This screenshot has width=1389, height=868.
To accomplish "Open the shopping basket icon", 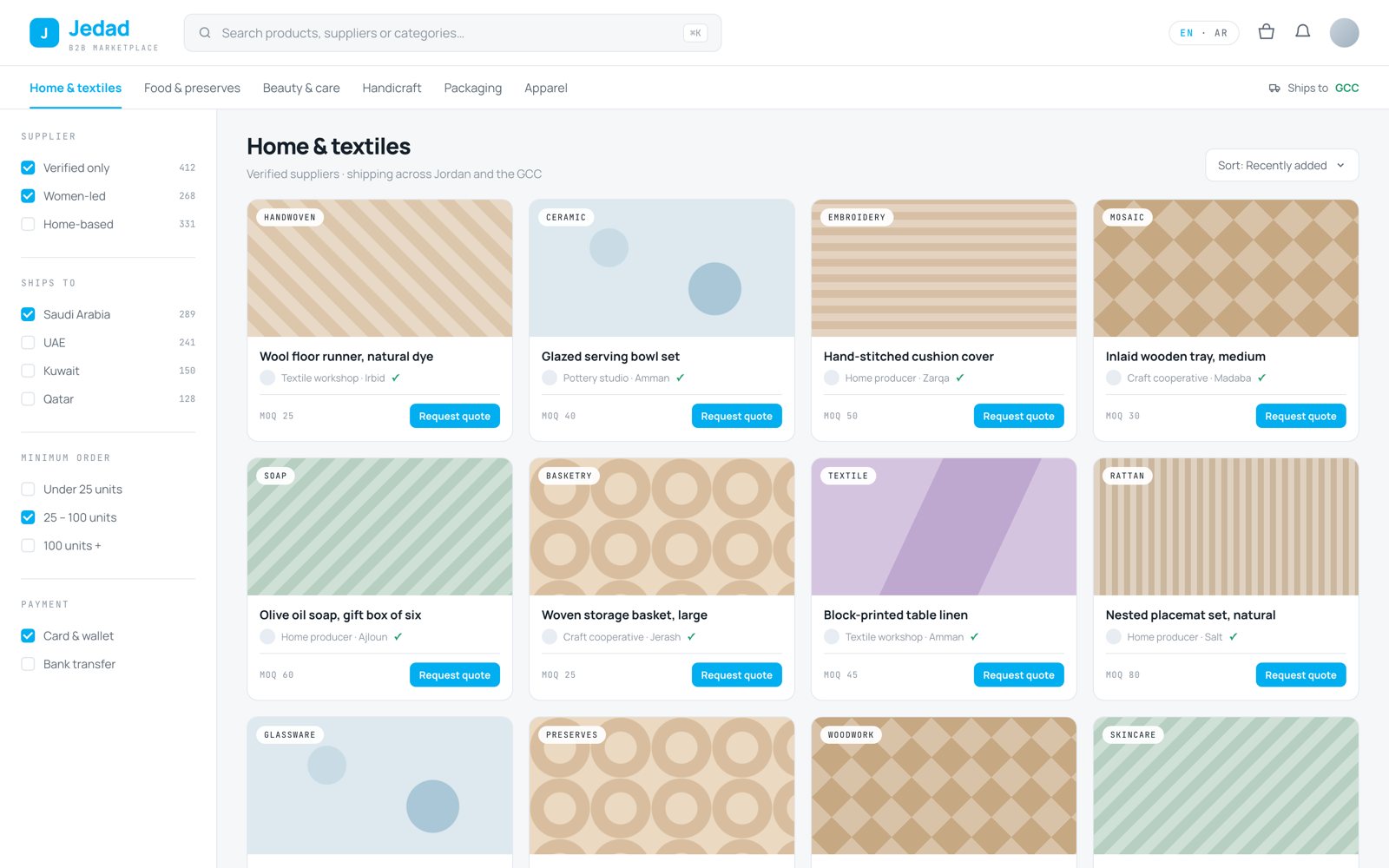I will point(1267,32).
